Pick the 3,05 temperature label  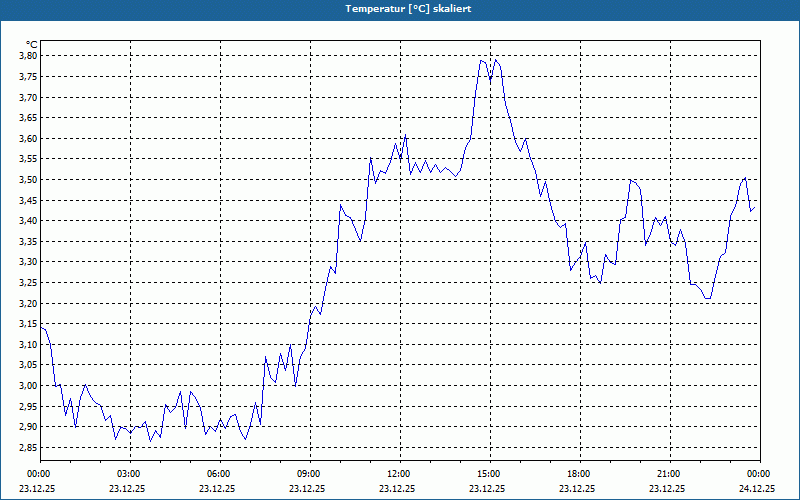(x=29, y=365)
